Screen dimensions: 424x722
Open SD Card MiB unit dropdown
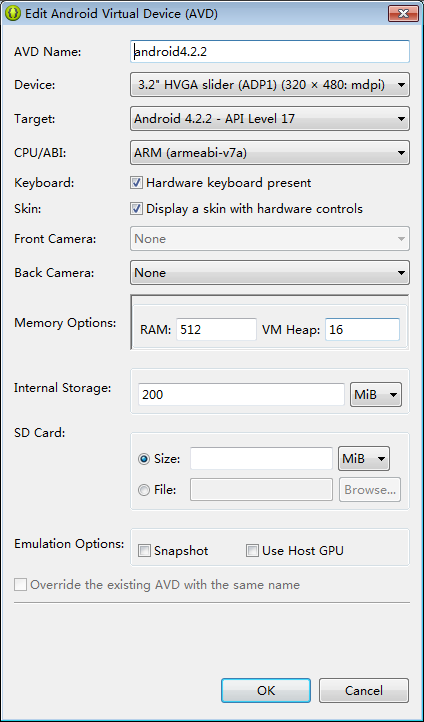tap(364, 459)
